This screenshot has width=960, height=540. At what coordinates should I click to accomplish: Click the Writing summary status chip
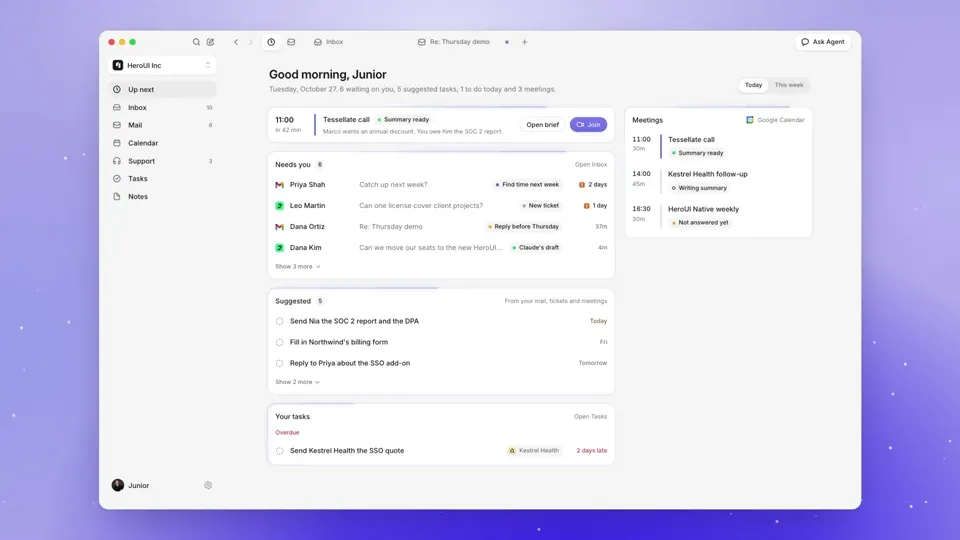[x=699, y=188]
